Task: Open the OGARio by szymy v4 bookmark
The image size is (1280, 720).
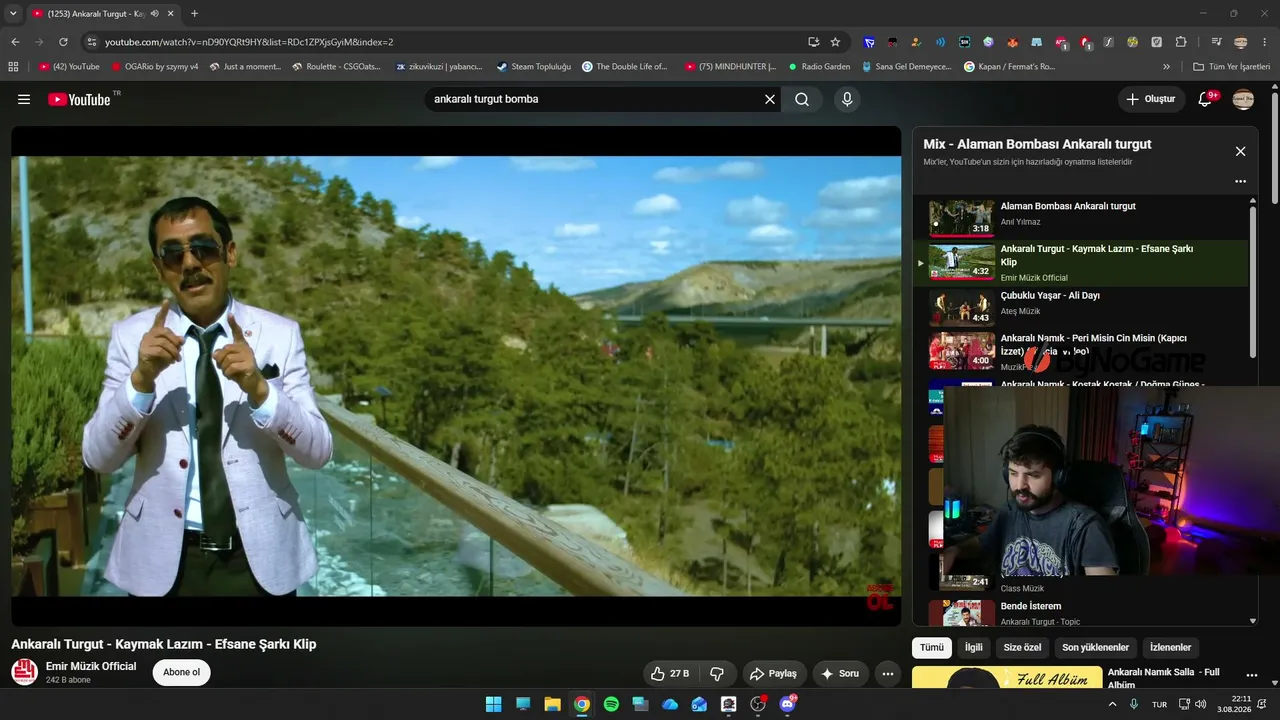Action: tap(155, 67)
